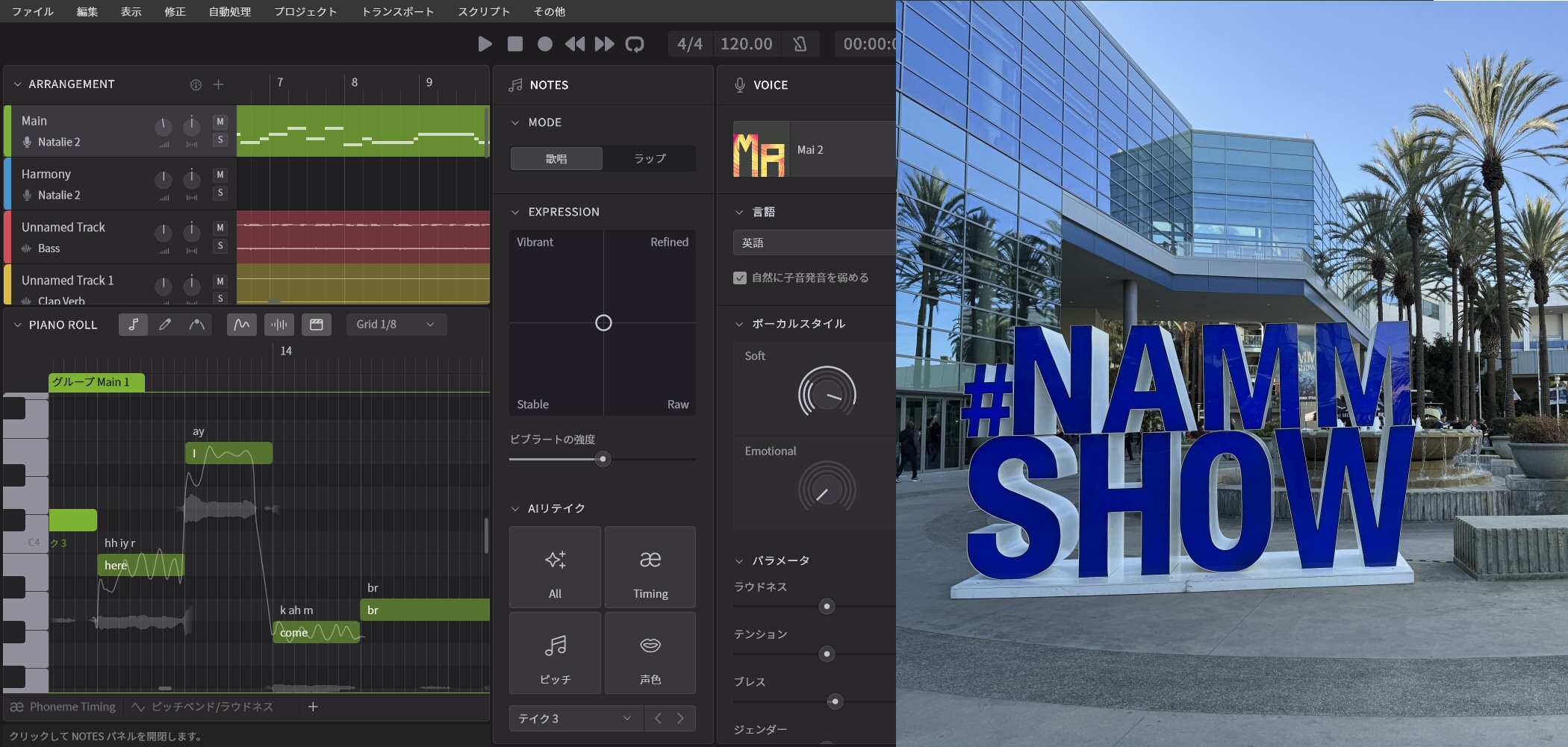Add a parameter lane with plus icon
The width and height of the screenshot is (1568, 747).
[313, 707]
